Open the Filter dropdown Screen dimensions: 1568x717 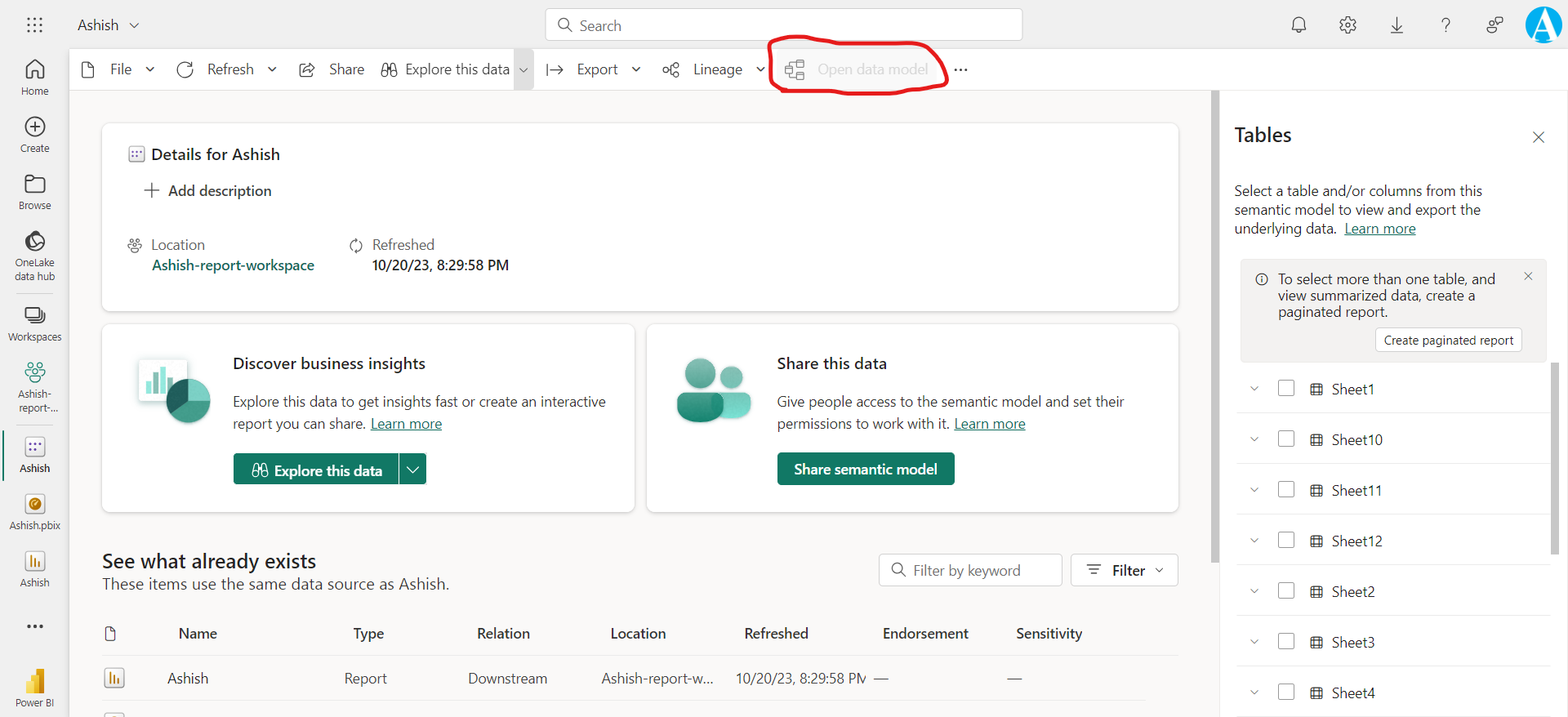point(1125,570)
